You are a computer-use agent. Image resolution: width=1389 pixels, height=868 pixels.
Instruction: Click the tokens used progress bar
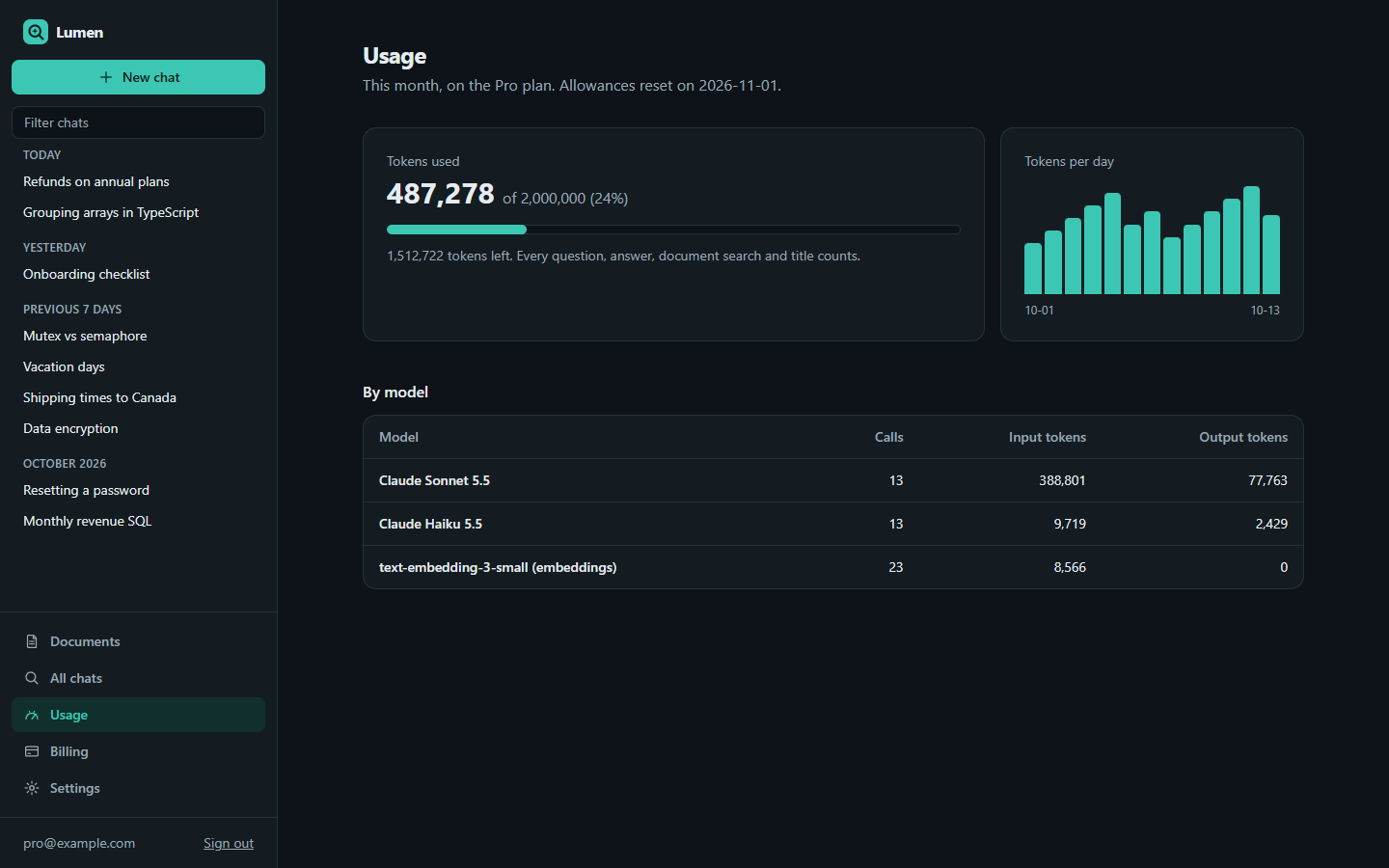coord(673,230)
